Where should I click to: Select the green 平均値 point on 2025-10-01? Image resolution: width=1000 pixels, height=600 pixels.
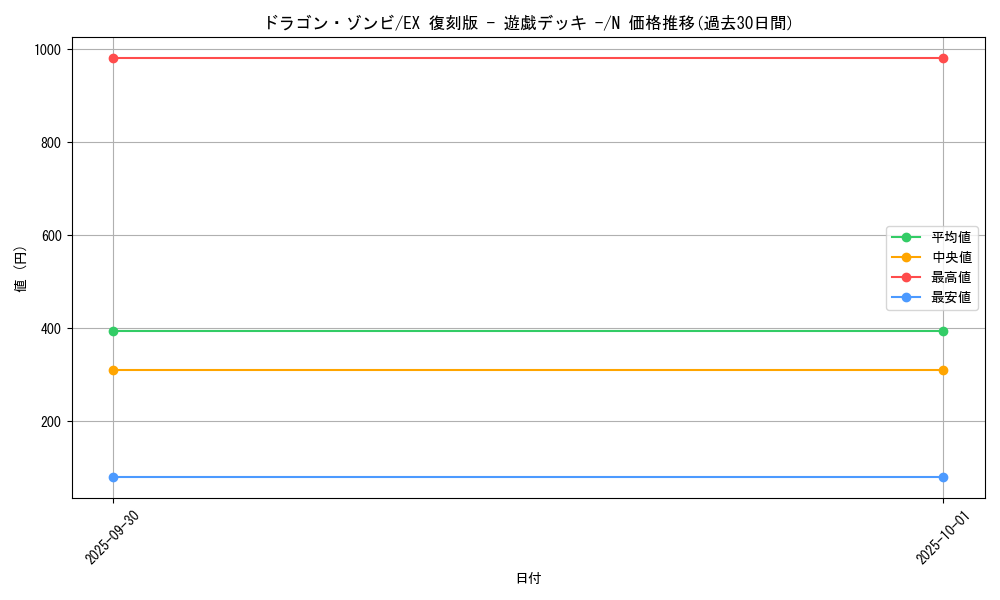(x=943, y=331)
